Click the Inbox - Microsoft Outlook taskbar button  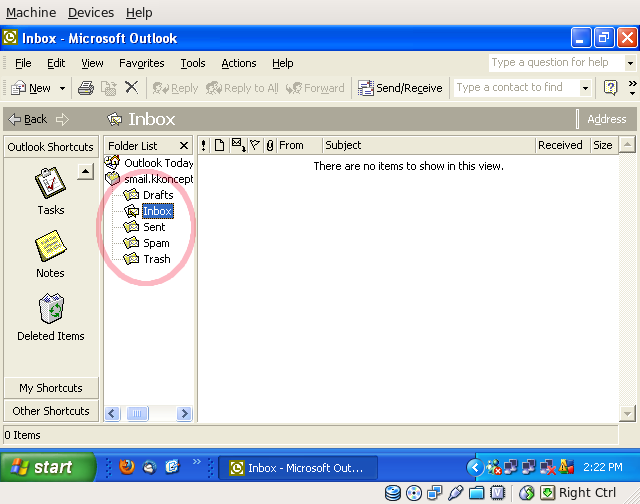298,468
